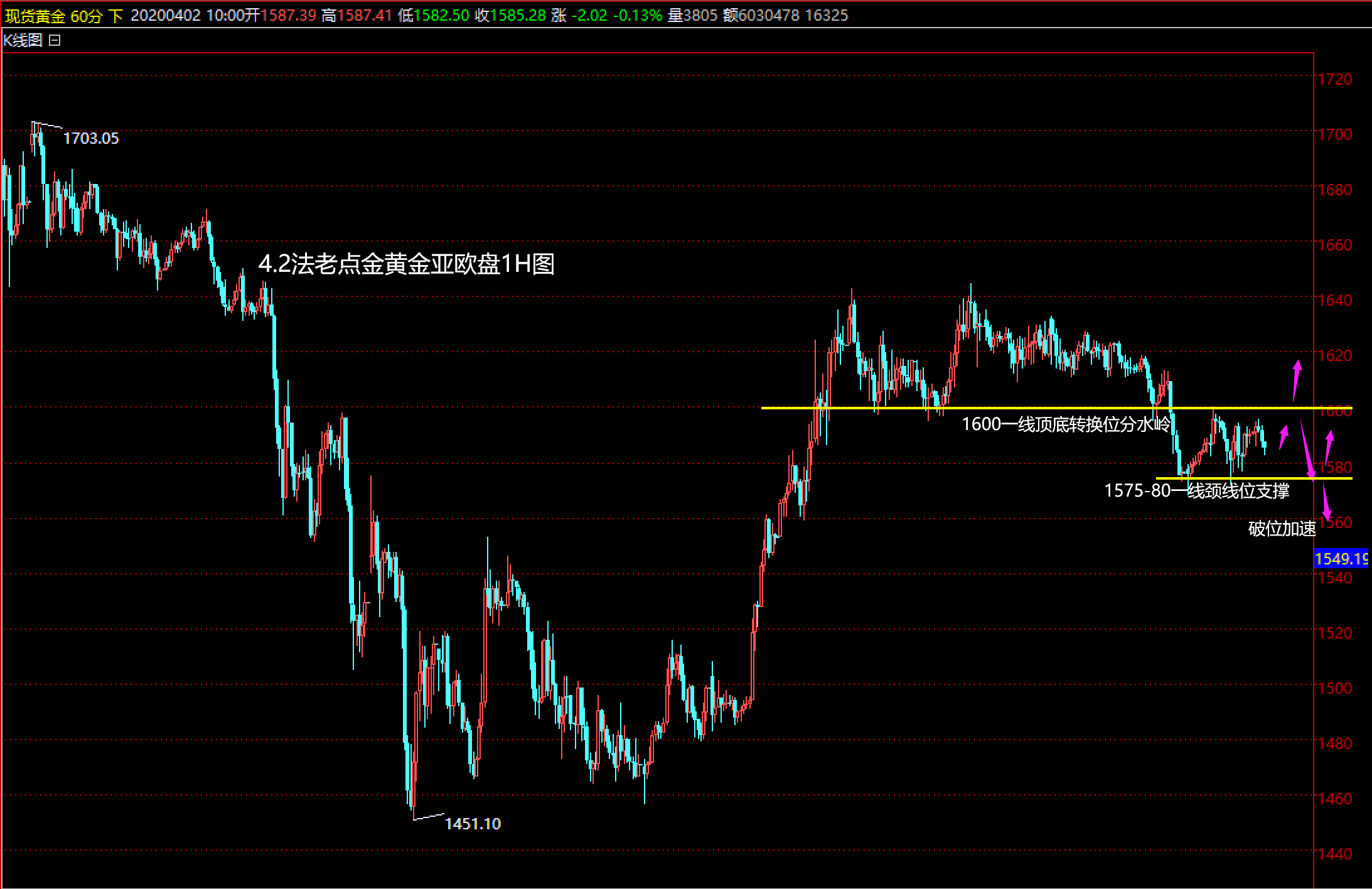1372x889 pixels.
Task: Select the 1600一线顶底转换位分水岭 text annotation
Action: pos(1066,424)
